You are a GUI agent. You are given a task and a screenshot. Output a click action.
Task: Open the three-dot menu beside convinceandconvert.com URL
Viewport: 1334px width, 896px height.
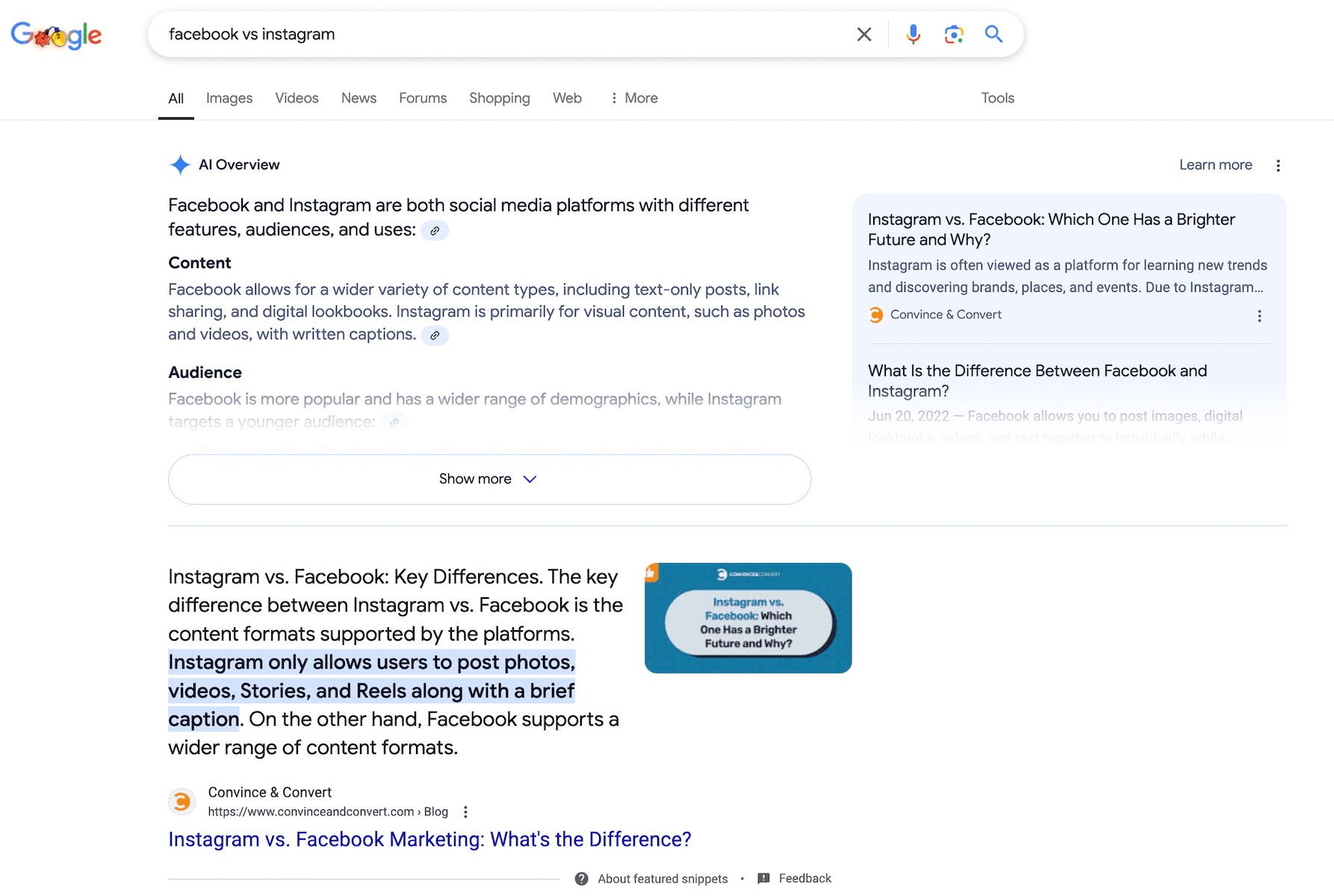point(465,812)
